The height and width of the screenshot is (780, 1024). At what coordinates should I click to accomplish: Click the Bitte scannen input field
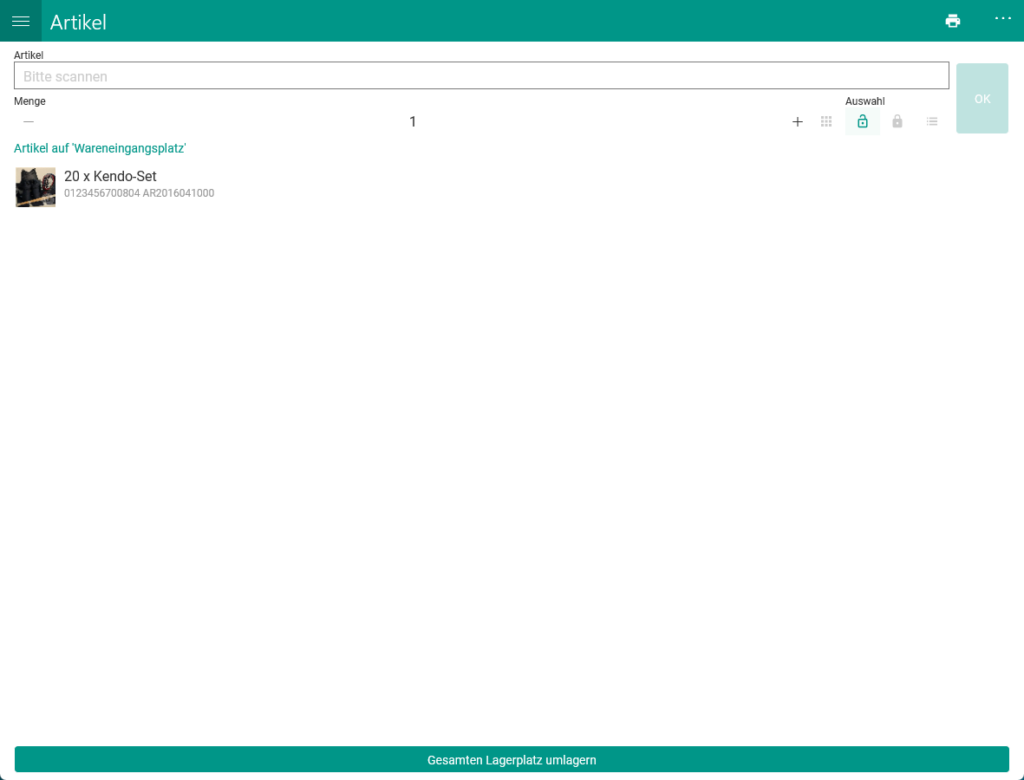coord(480,75)
